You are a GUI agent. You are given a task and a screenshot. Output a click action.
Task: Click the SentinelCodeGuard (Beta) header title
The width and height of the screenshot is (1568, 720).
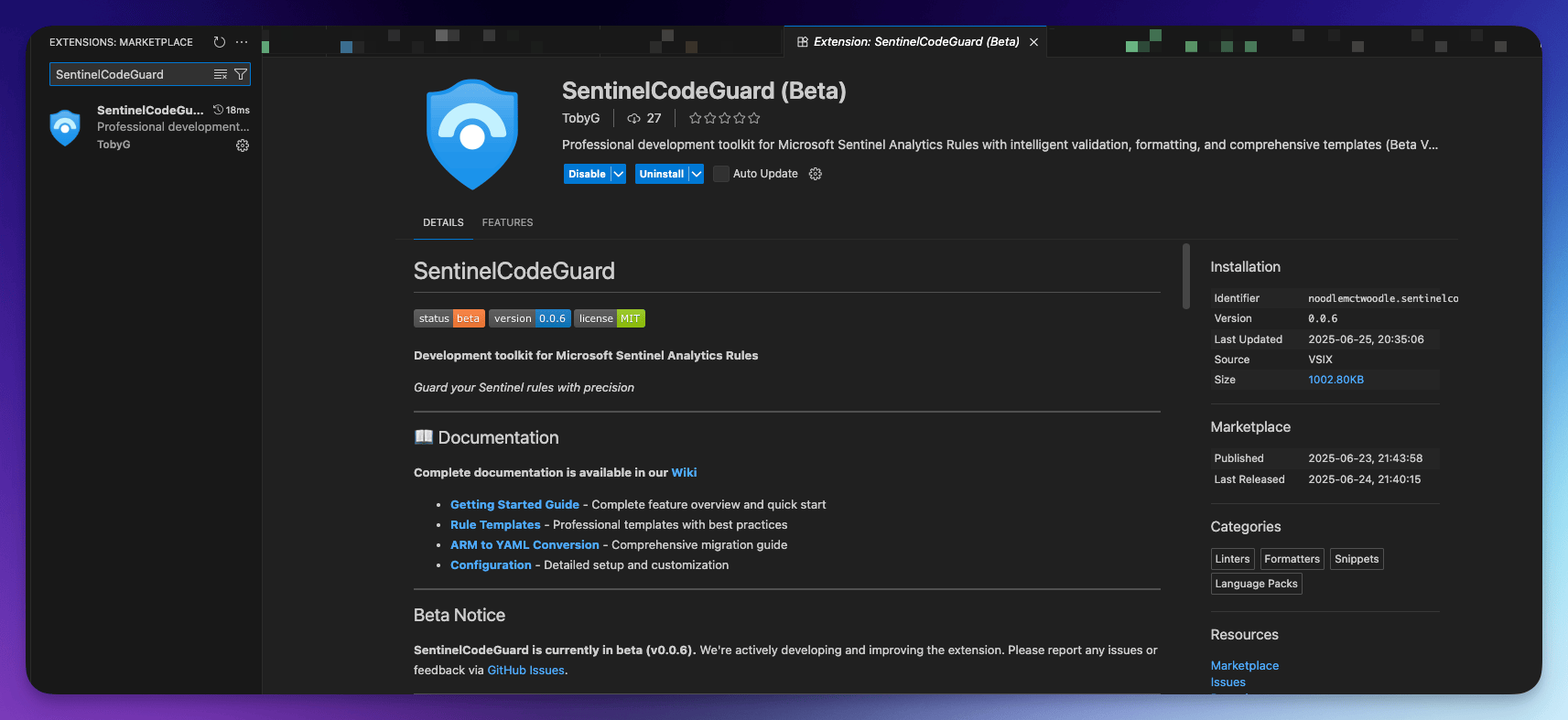point(704,91)
